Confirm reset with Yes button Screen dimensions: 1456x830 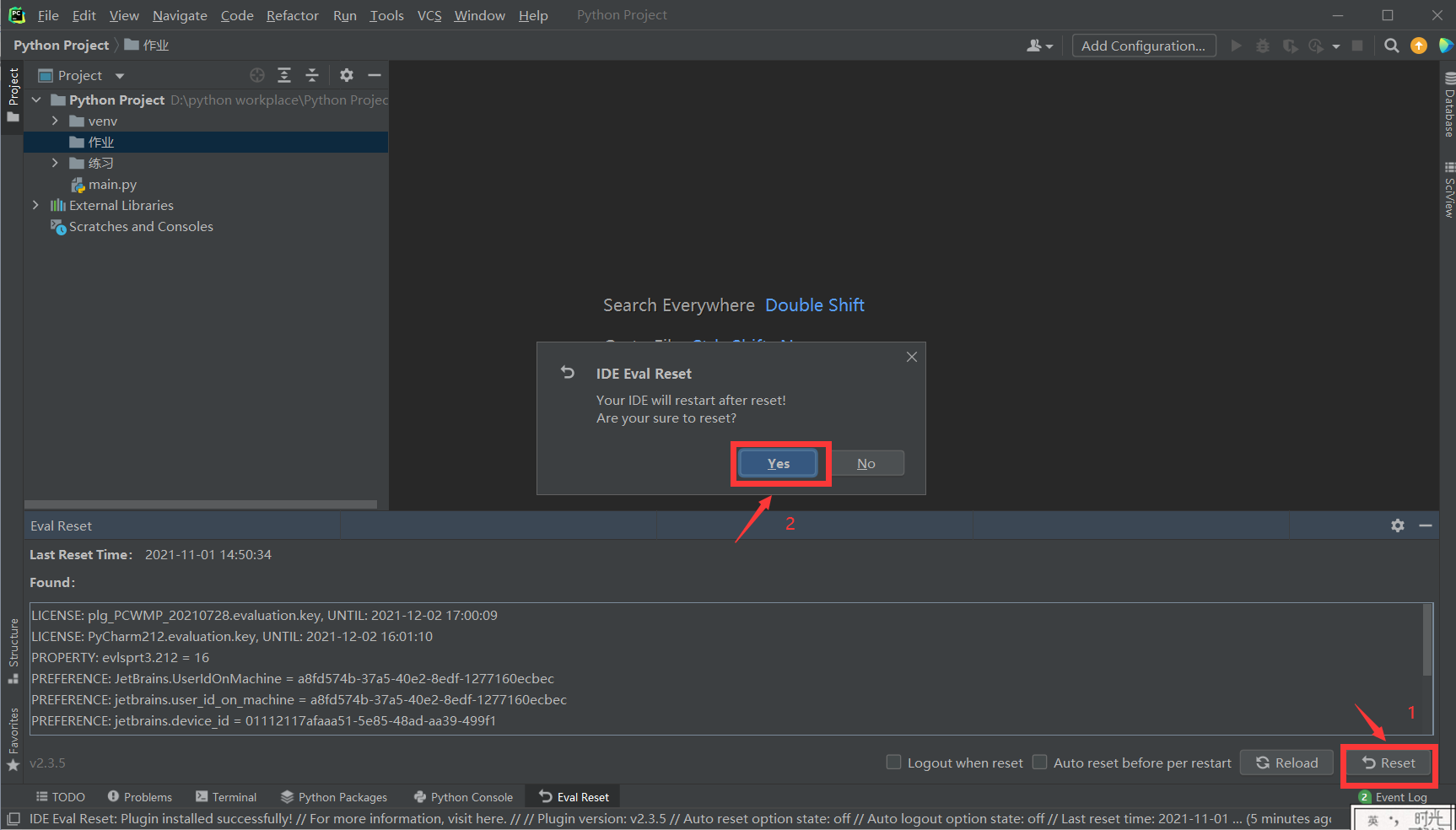tap(779, 463)
